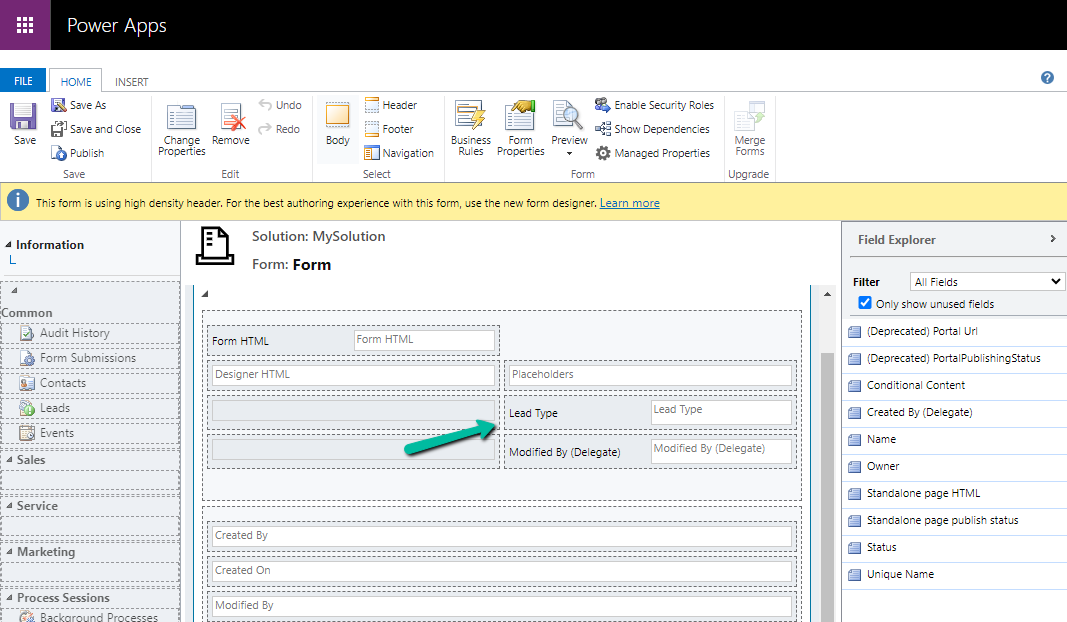1067x622 pixels.
Task: Click the Change Properties icon
Action: [x=182, y=118]
